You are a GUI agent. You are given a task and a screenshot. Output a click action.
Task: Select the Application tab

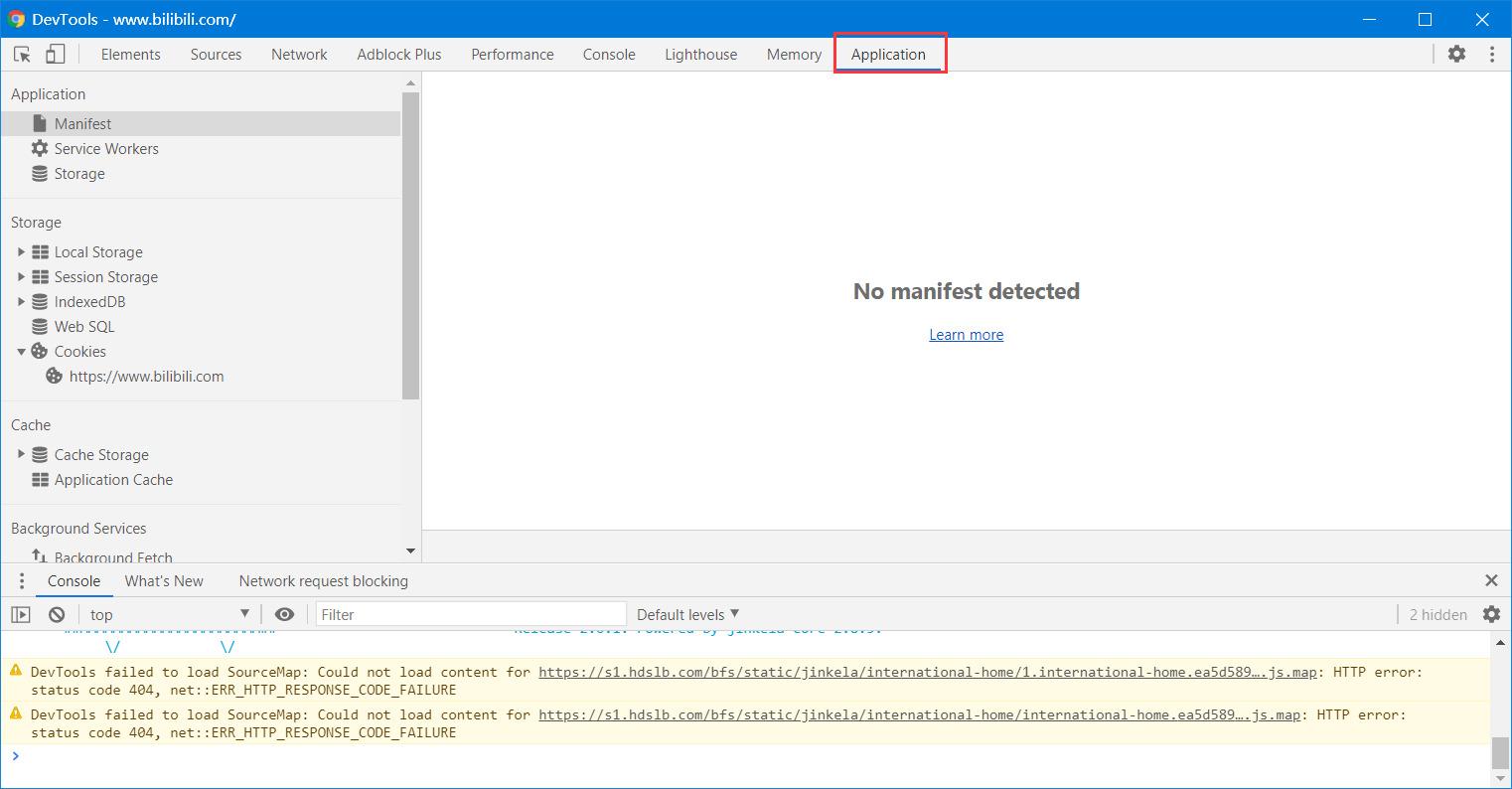pos(888,55)
